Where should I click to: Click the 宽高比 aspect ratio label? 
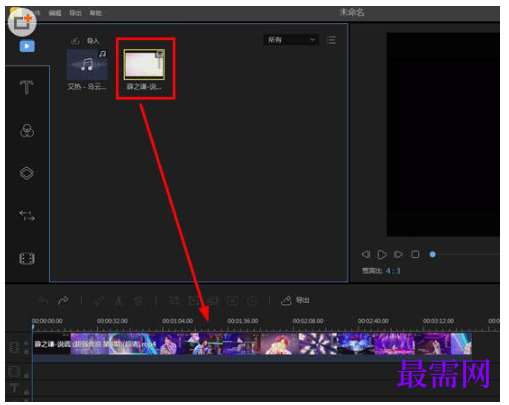(372, 271)
